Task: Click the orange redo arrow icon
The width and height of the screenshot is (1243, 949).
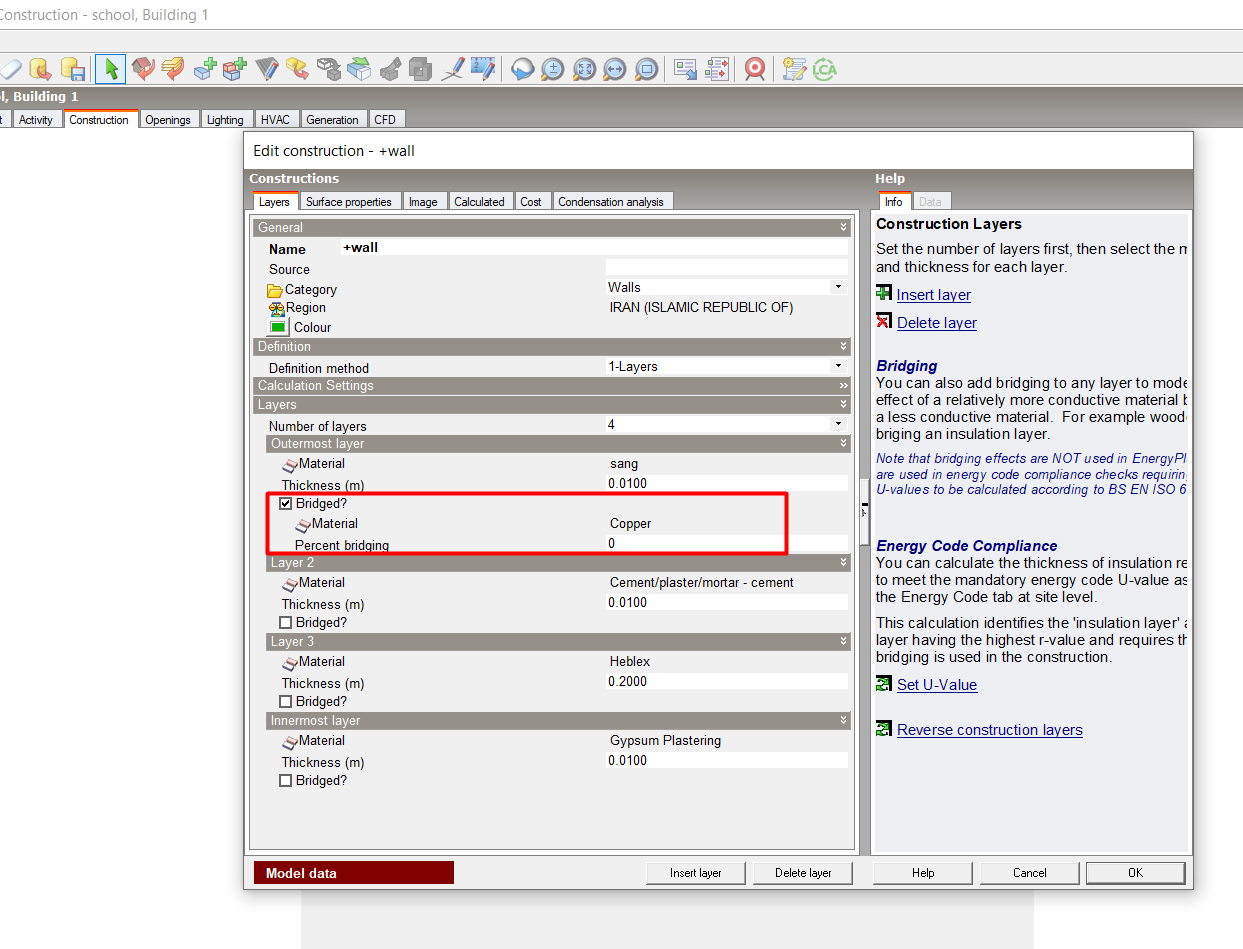Action: click(x=173, y=69)
